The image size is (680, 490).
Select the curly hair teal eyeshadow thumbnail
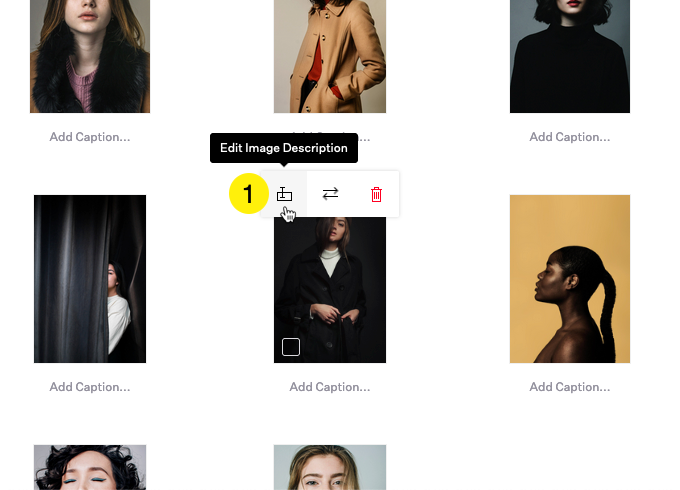[90, 467]
